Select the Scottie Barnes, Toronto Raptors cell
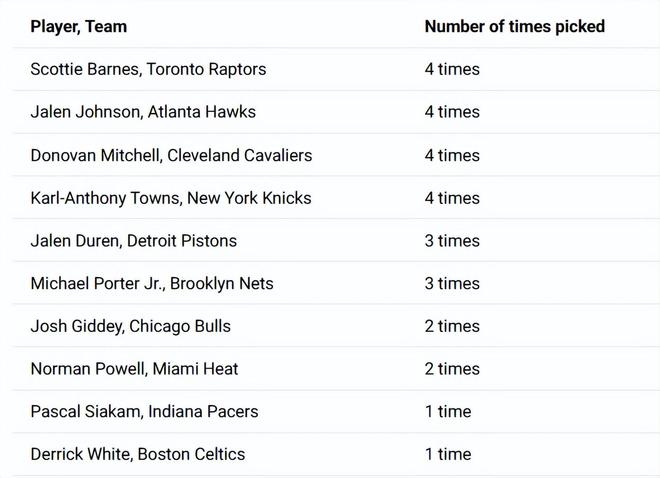Screen dimensions: 660x478 click(148, 70)
